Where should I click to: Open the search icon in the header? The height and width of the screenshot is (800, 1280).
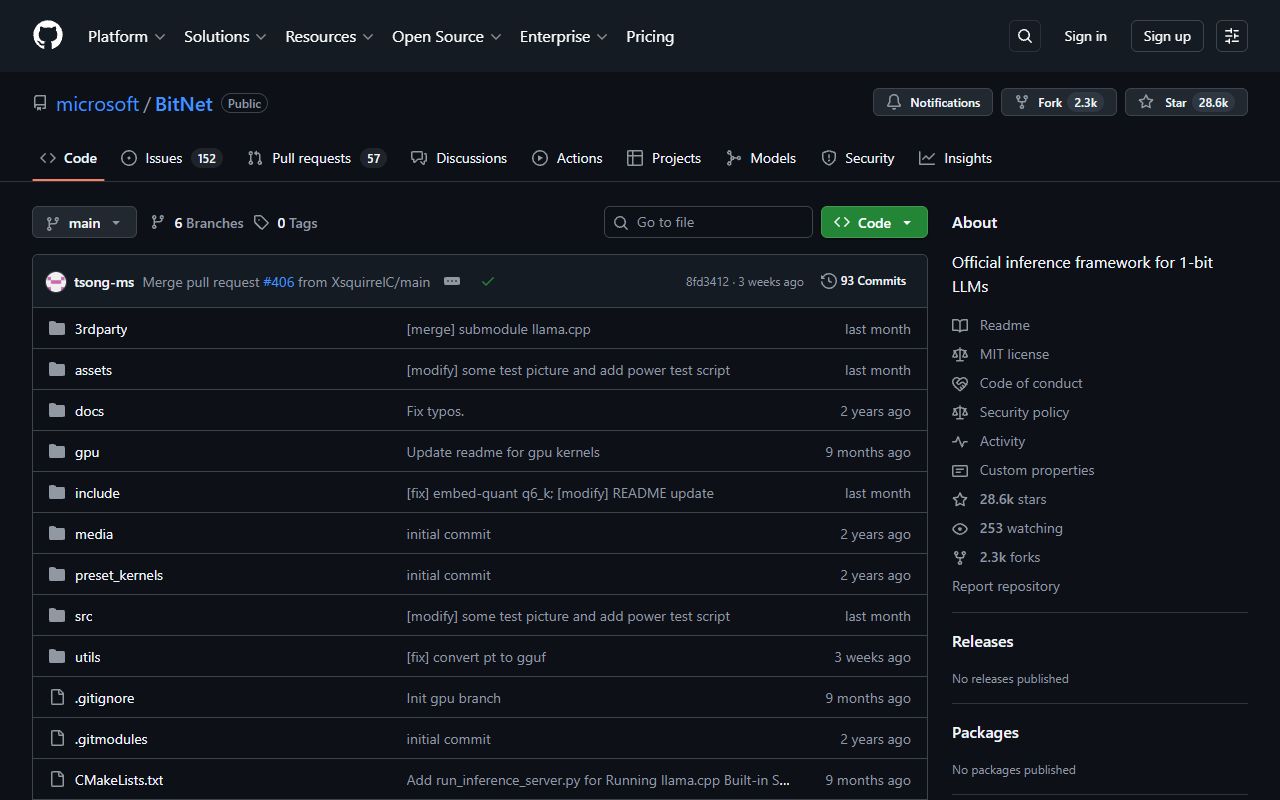pyautogui.click(x=1024, y=36)
